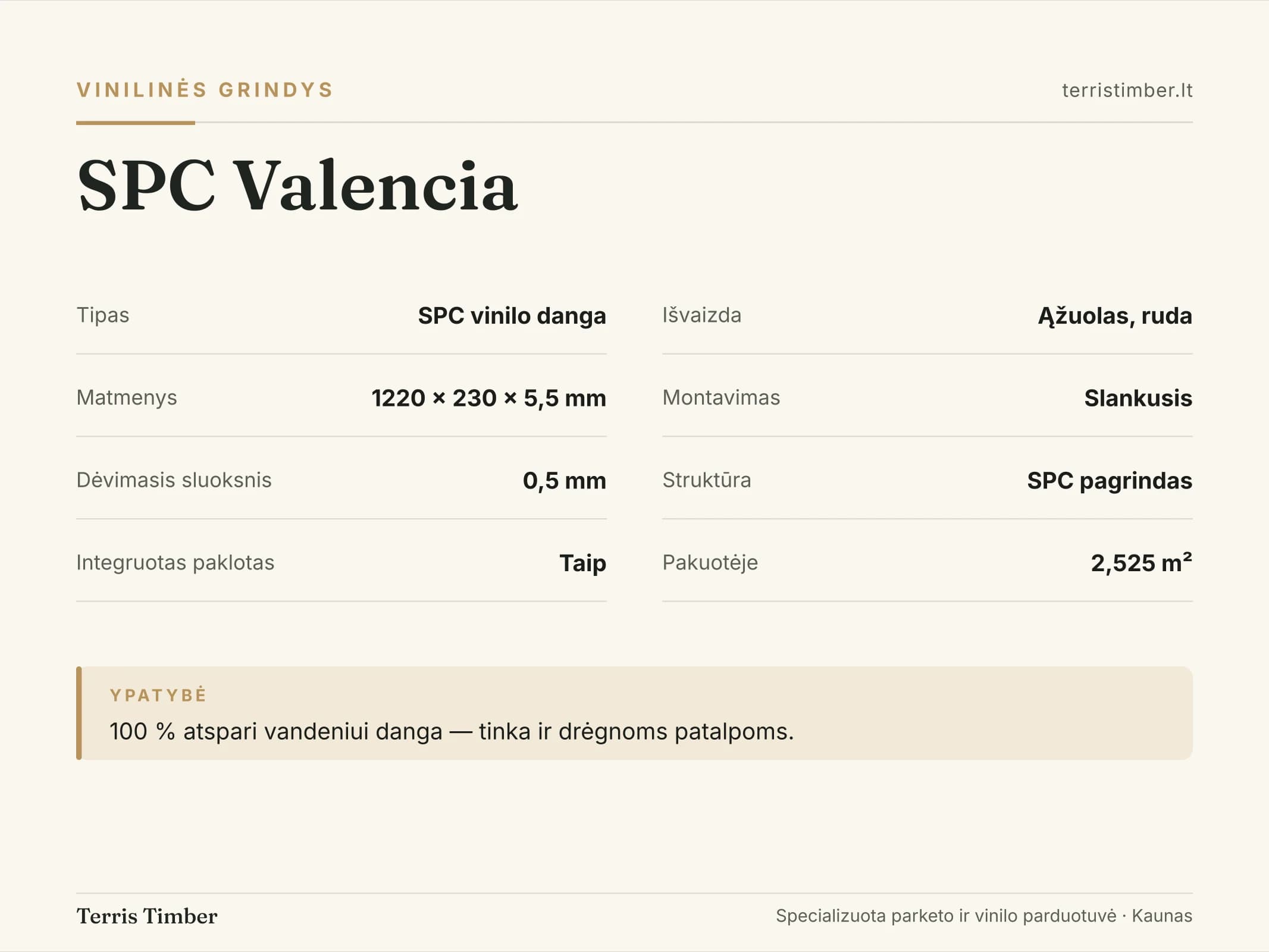The width and height of the screenshot is (1269, 952).
Task: Click the Tipas label
Action: pyautogui.click(x=103, y=315)
